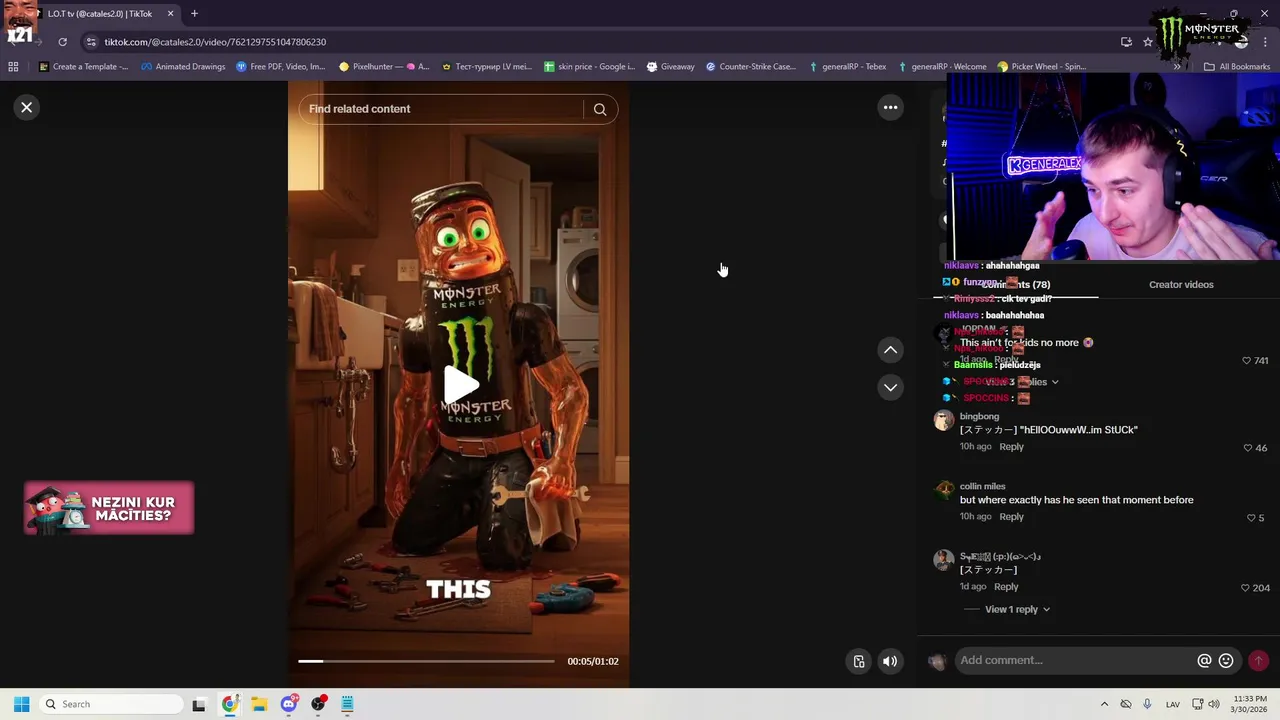Viewport: 1280px width, 720px height.
Task: Toggle the auto-scroll icon beside volume
Action: 858,661
